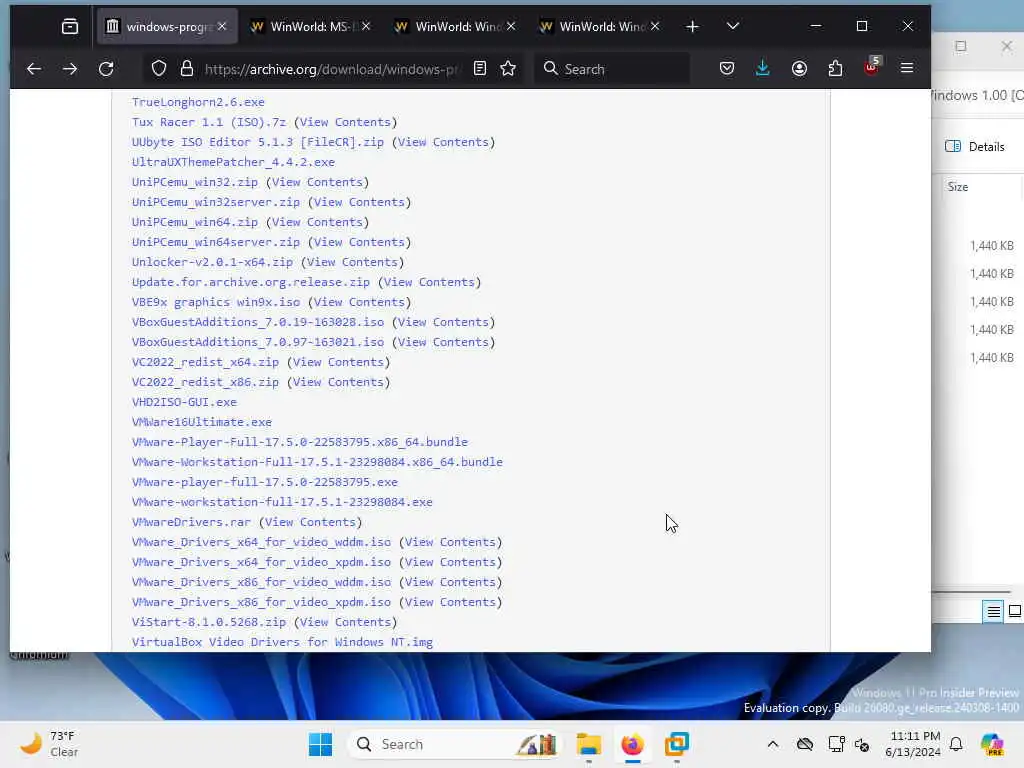Open VMware_Drivers_x86_for_video_xpdm.iso link

click(261, 602)
